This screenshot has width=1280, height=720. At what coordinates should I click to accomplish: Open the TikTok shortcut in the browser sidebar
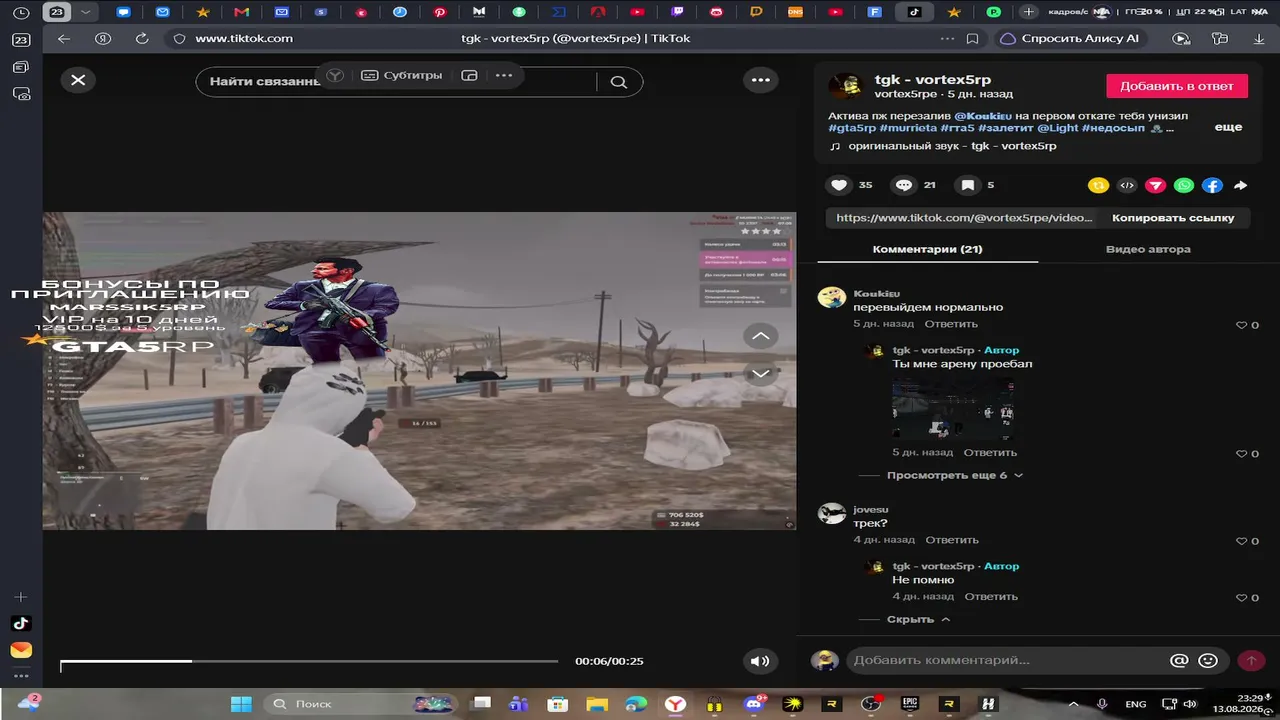21,623
